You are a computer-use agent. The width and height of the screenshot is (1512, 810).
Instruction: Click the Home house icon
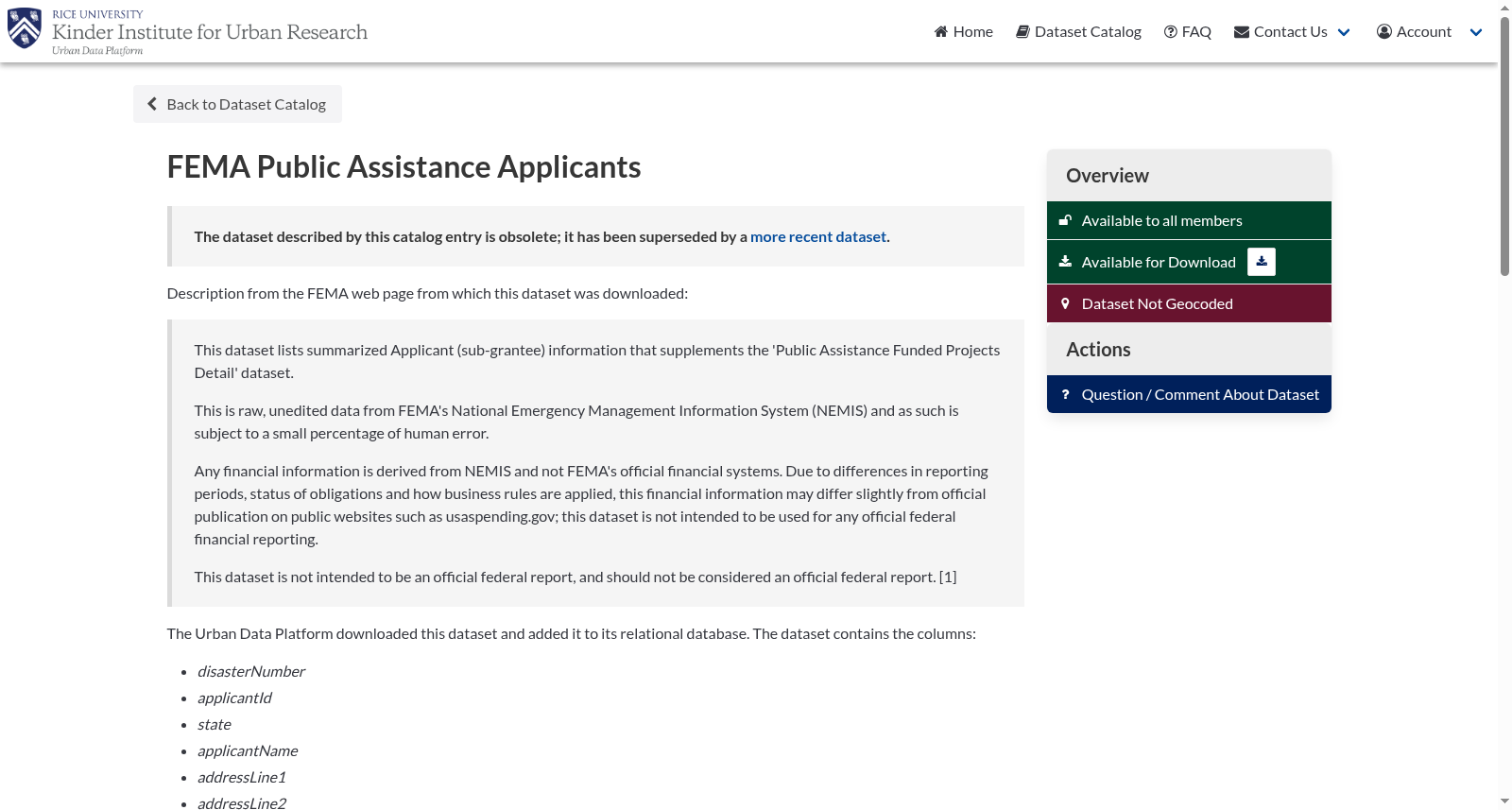pyautogui.click(x=940, y=31)
